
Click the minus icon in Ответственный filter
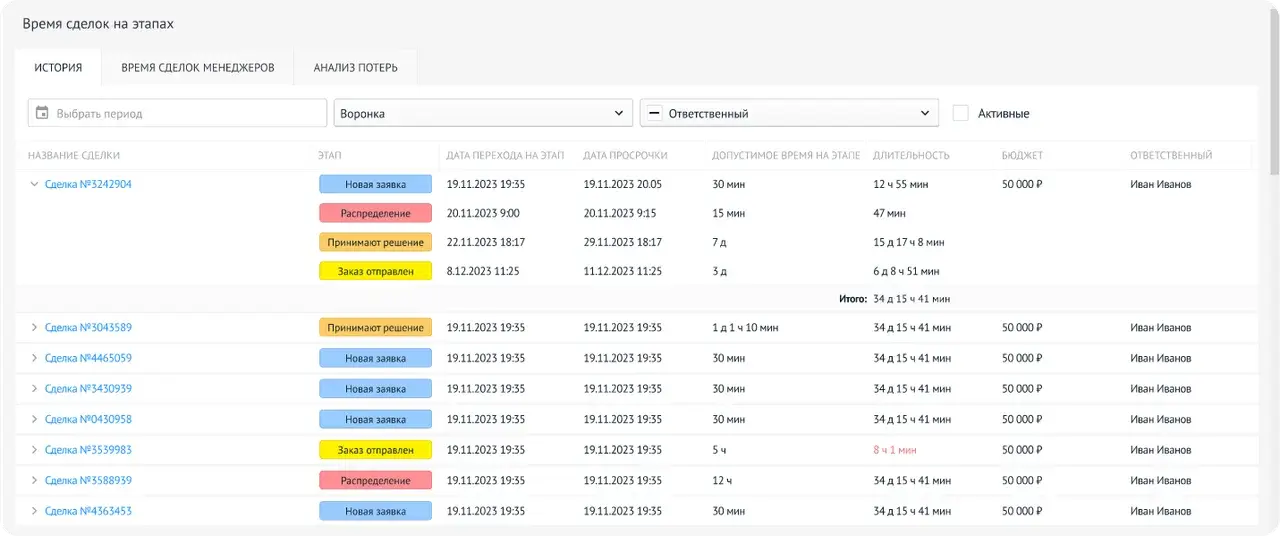654,113
